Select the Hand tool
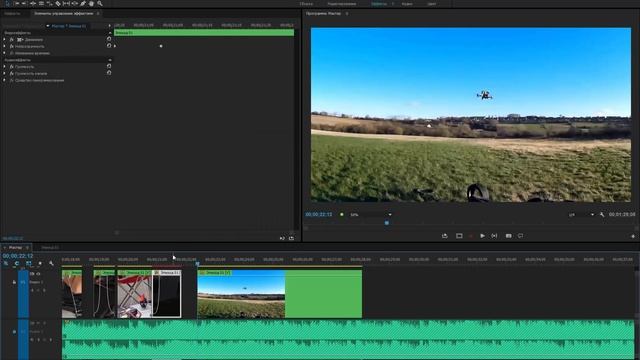 click(91, 3)
